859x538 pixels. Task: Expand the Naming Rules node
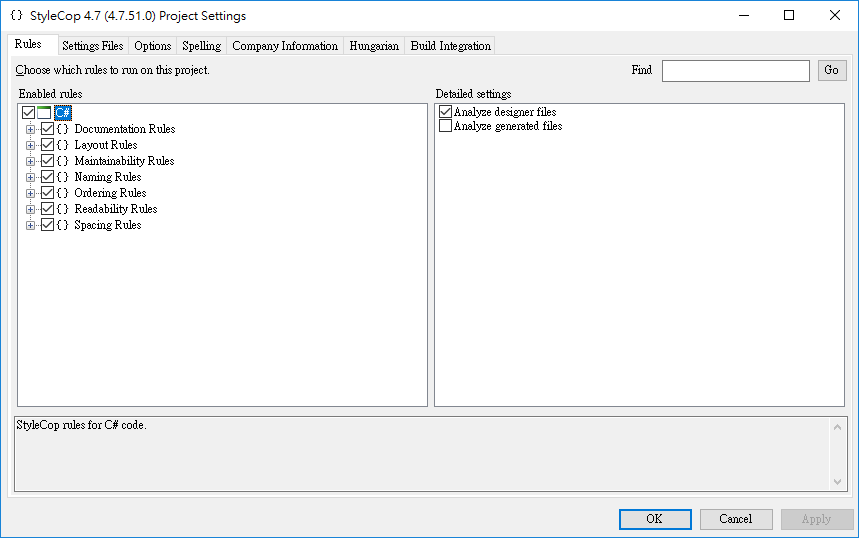[30, 178]
